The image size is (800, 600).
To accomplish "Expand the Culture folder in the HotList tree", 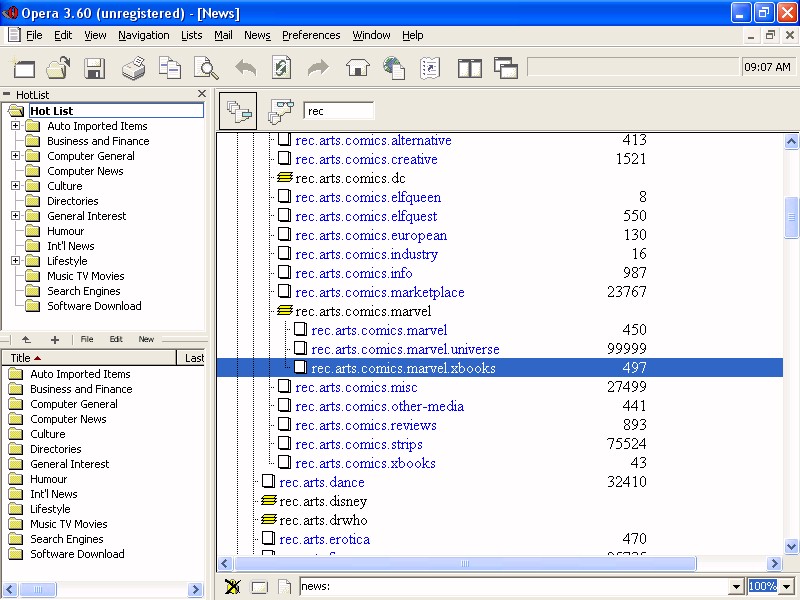I will click(x=16, y=186).
